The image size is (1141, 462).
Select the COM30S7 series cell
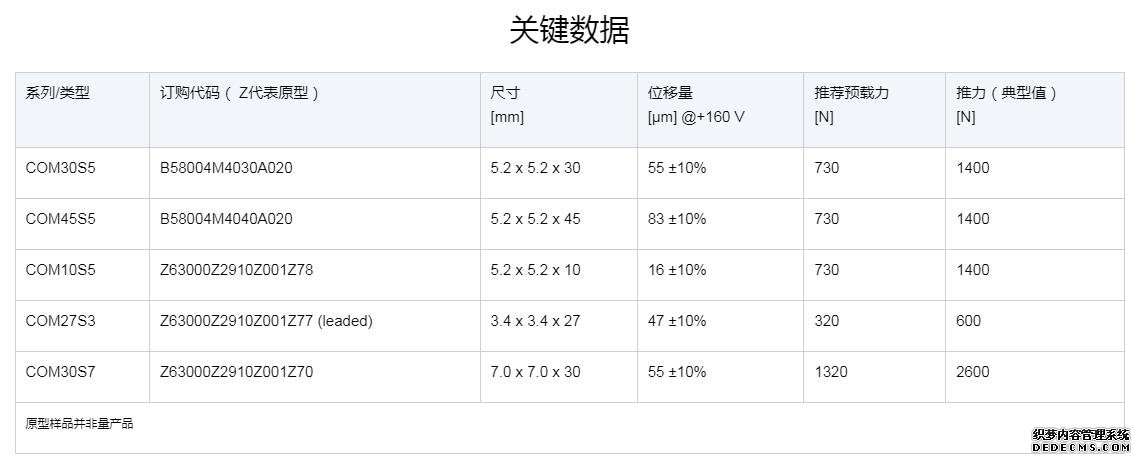[60, 372]
